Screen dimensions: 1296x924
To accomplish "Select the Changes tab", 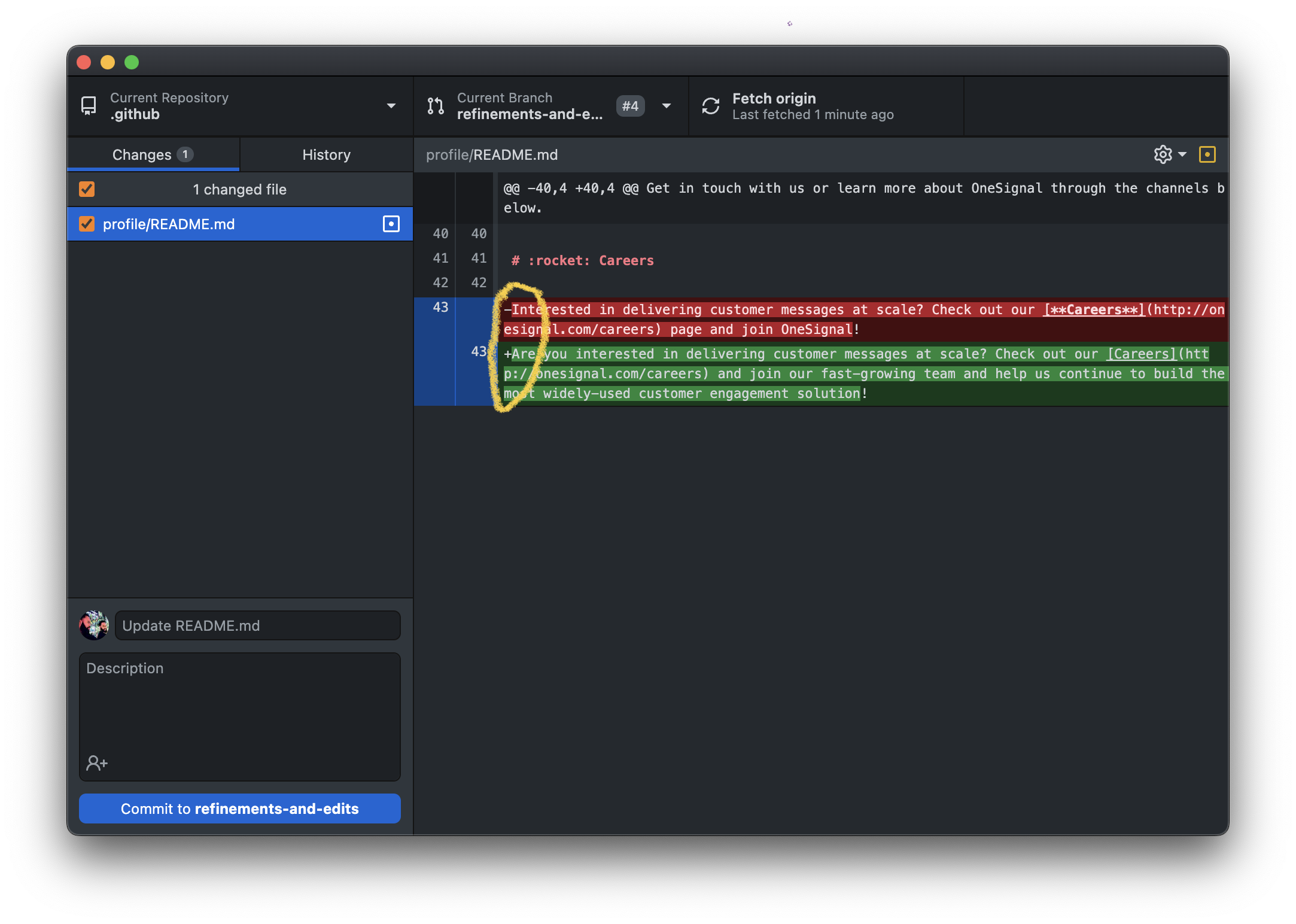I will coord(142,154).
